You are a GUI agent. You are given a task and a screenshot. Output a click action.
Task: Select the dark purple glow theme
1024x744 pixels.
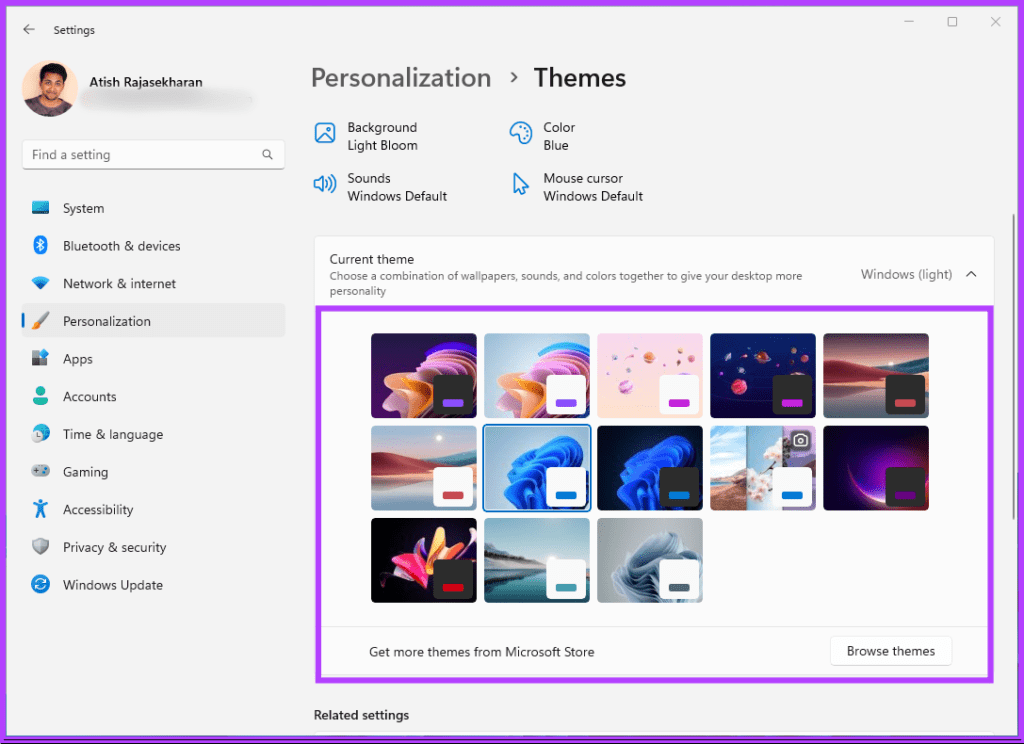tap(876, 468)
